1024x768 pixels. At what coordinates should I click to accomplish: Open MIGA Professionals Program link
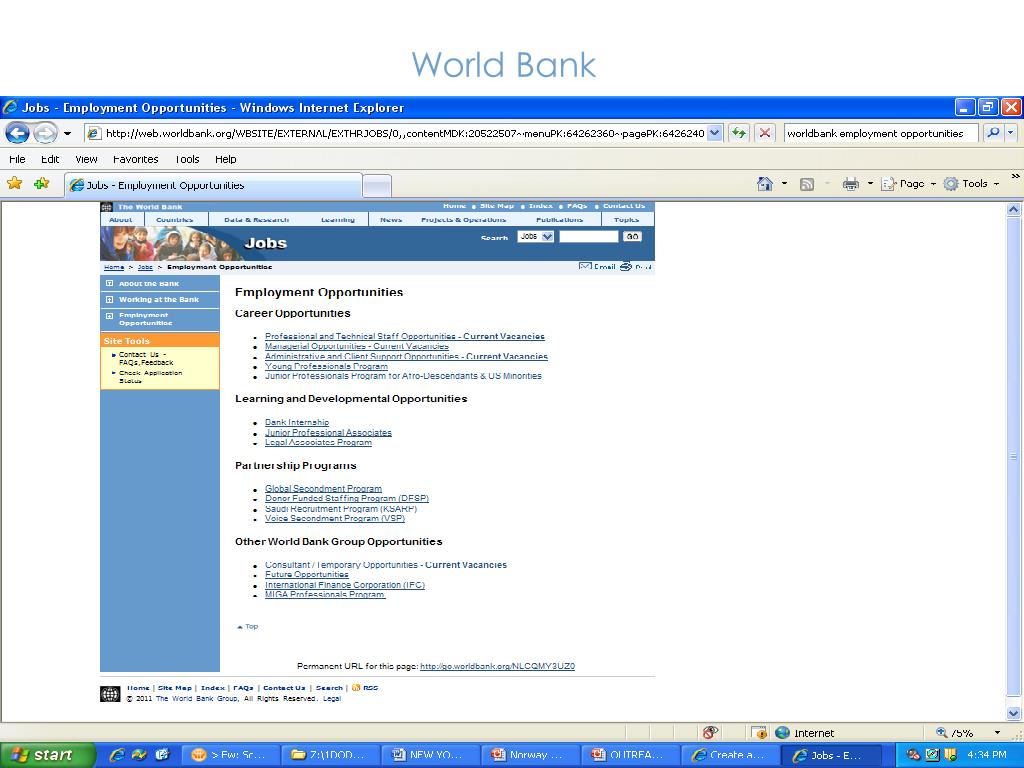[325, 595]
